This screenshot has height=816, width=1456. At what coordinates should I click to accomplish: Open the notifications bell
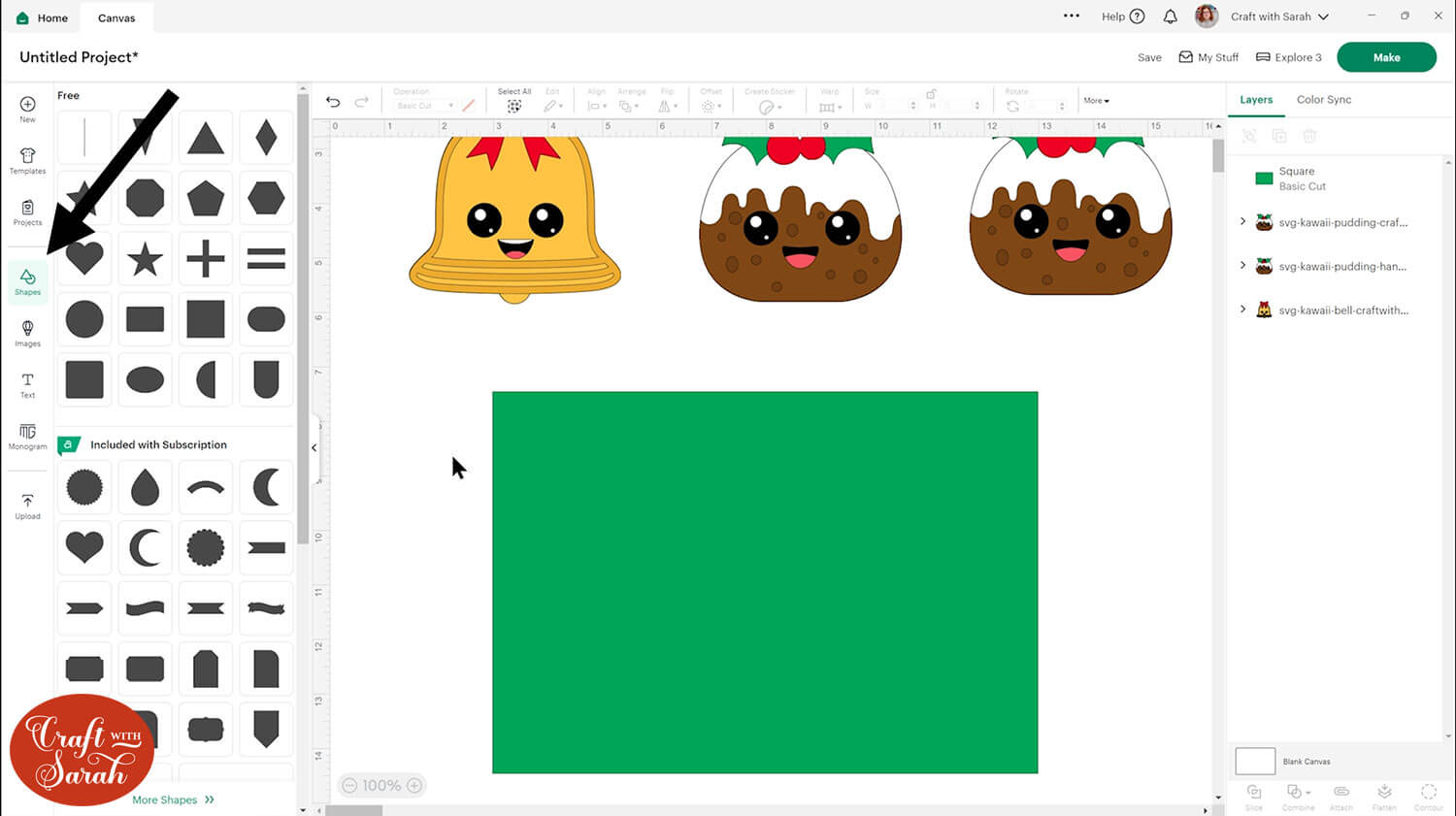coord(1170,16)
